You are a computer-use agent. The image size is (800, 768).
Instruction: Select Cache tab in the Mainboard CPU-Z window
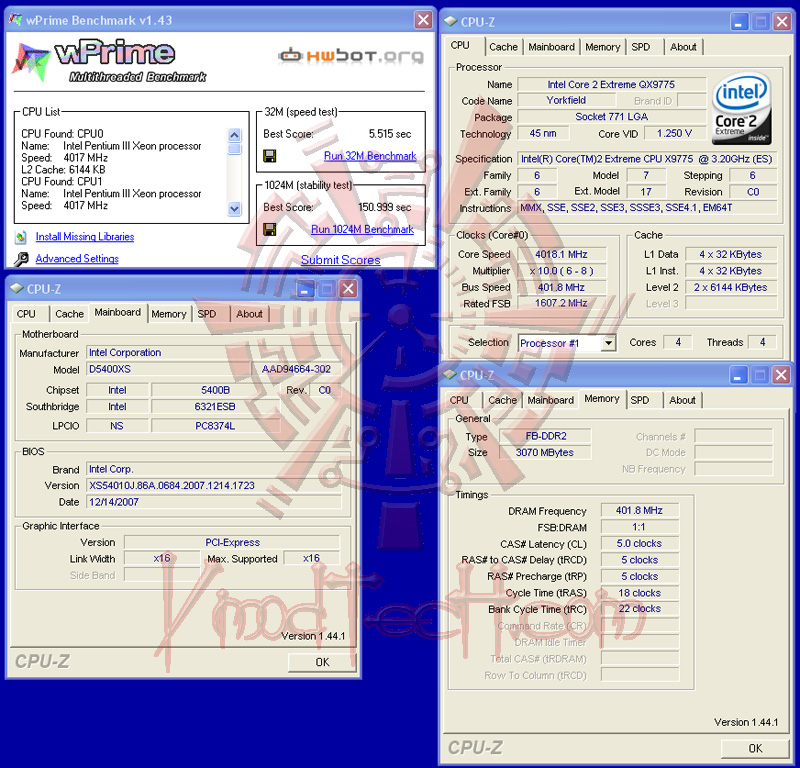coord(69,314)
